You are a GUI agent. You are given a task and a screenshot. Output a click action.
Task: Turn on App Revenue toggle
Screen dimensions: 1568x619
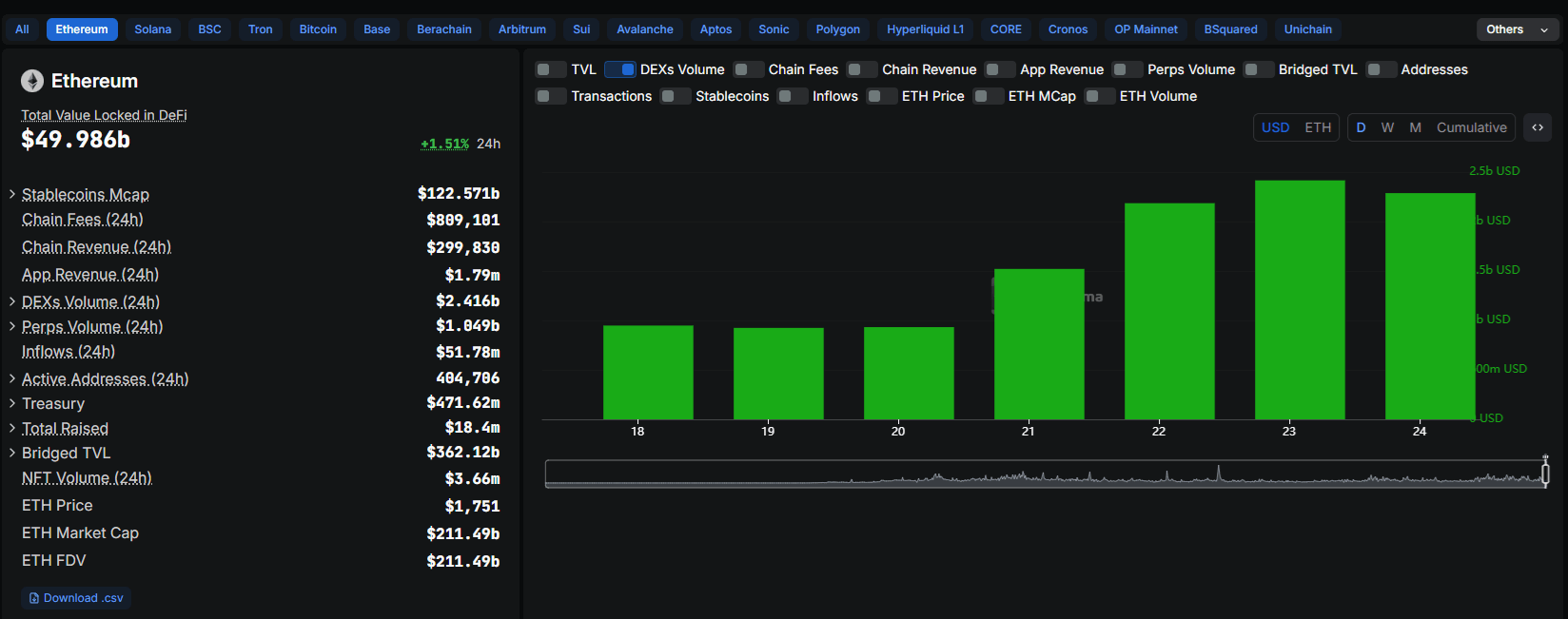pos(1000,69)
